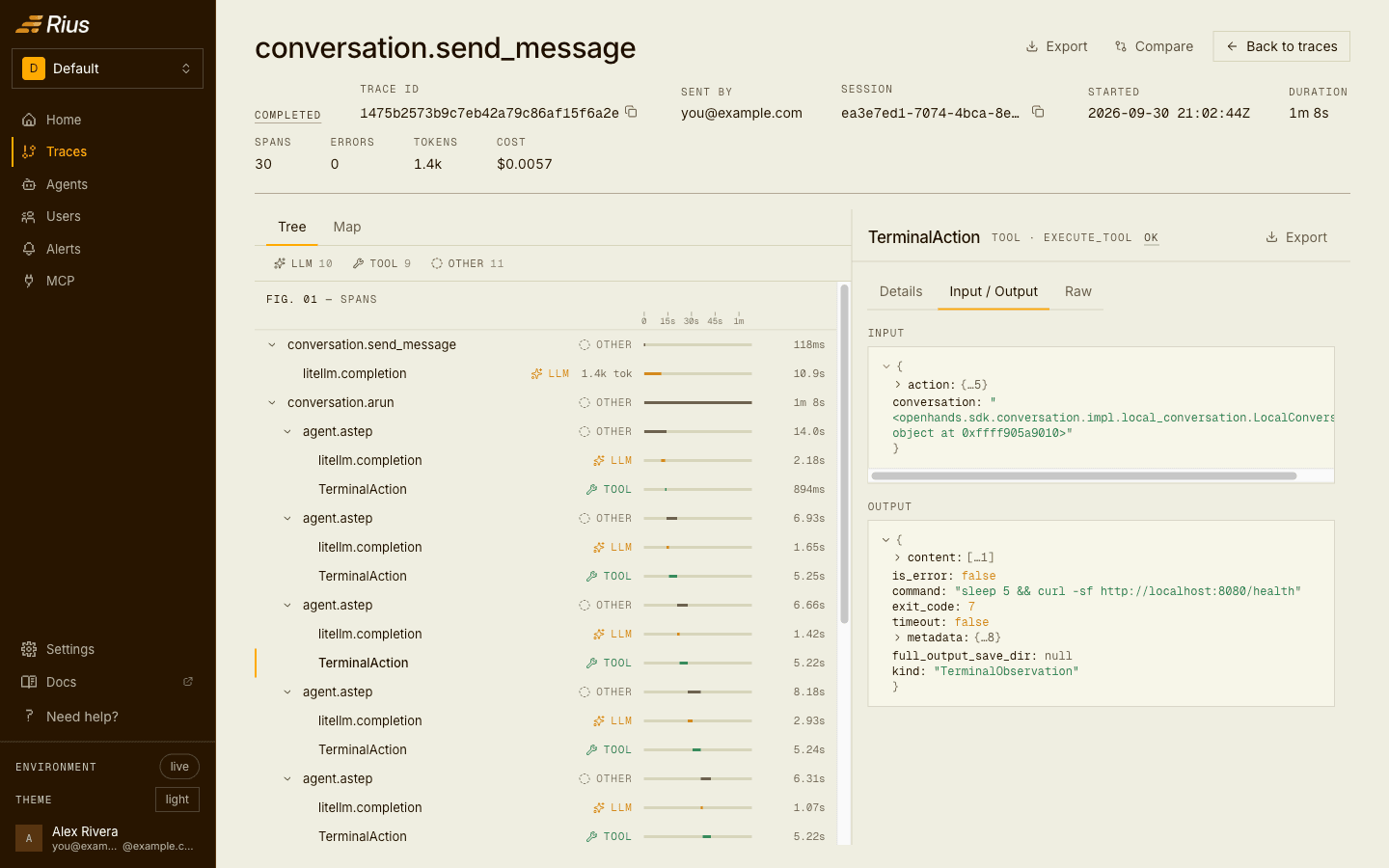Select the Input / Output tab
Viewport: 1389px width, 868px height.
(x=994, y=291)
